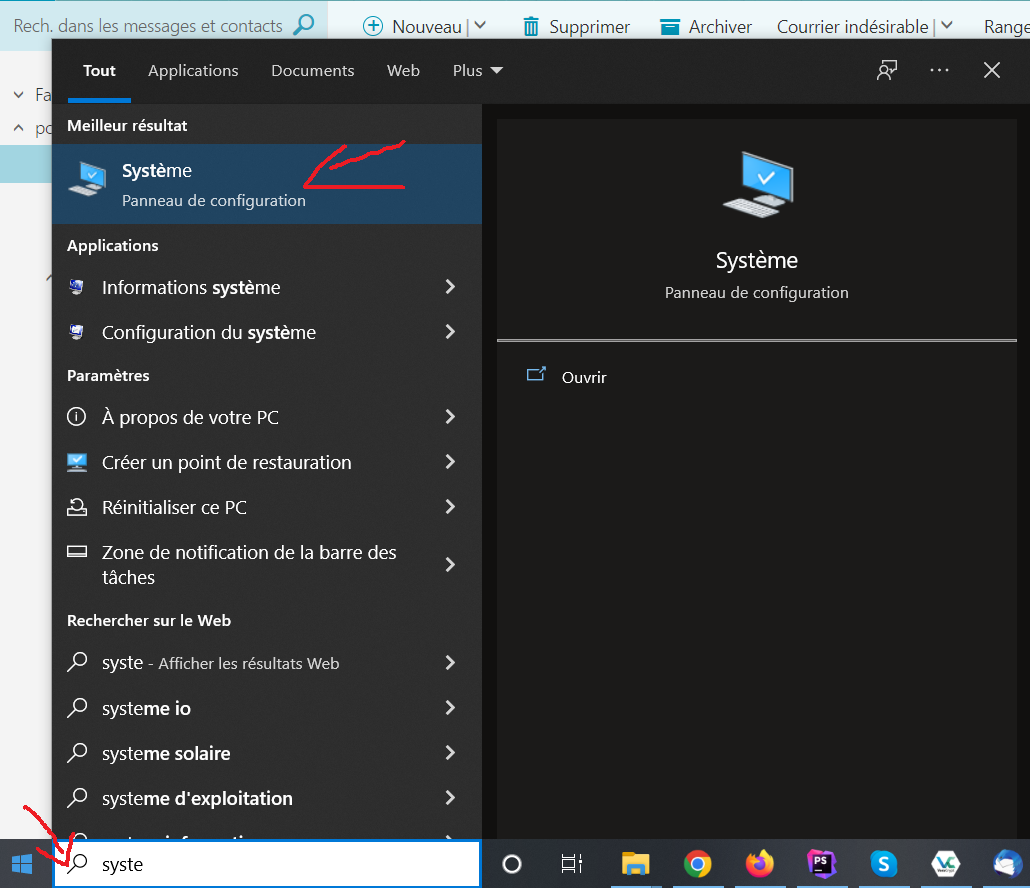Switch to the Applications tab
Screen dimensions: 1030x888
(193, 70)
